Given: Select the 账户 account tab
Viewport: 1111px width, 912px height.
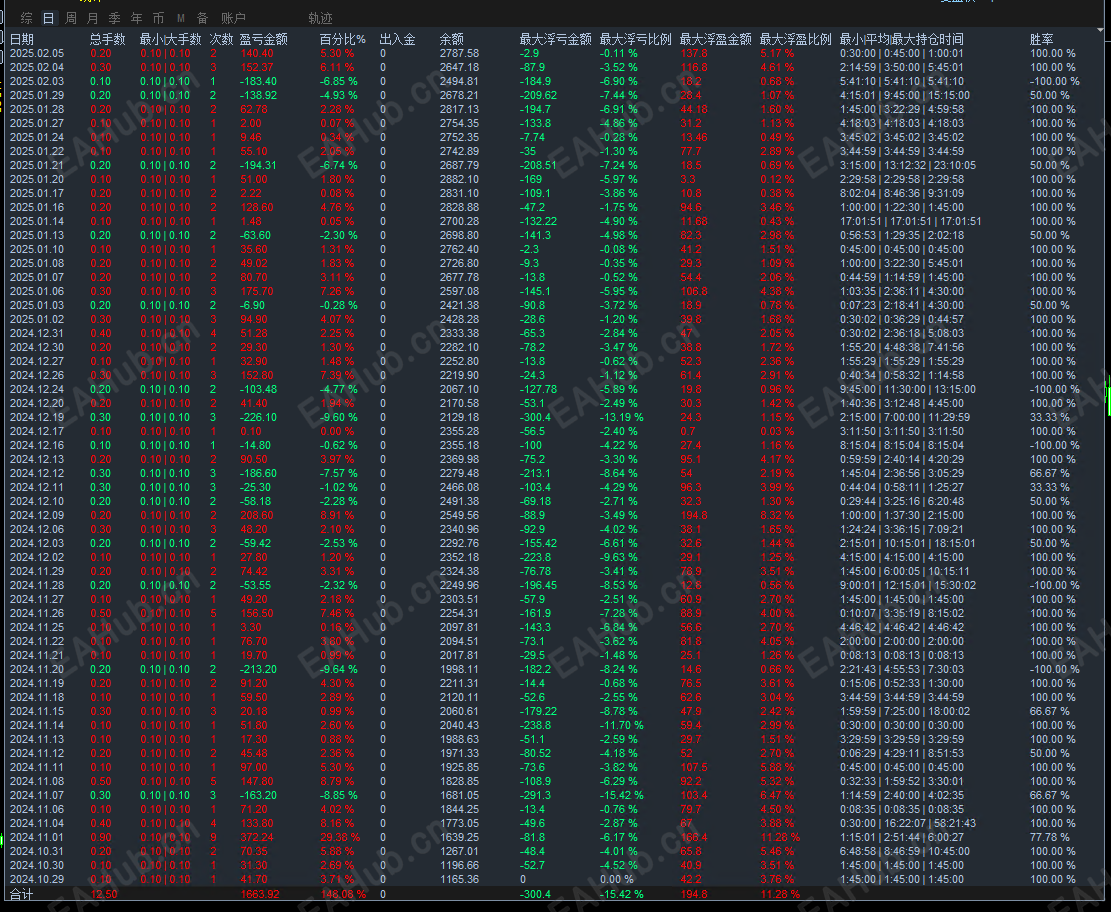Looking at the screenshot, I should click(233, 18).
